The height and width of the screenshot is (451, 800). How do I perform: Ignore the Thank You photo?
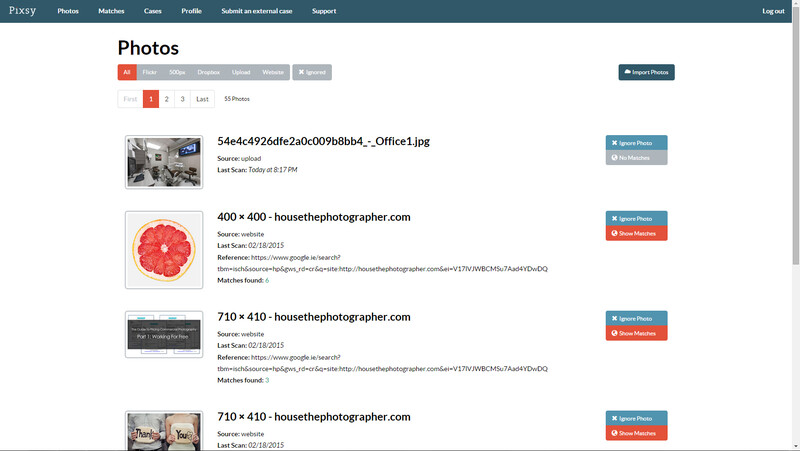pyautogui.click(x=636, y=418)
